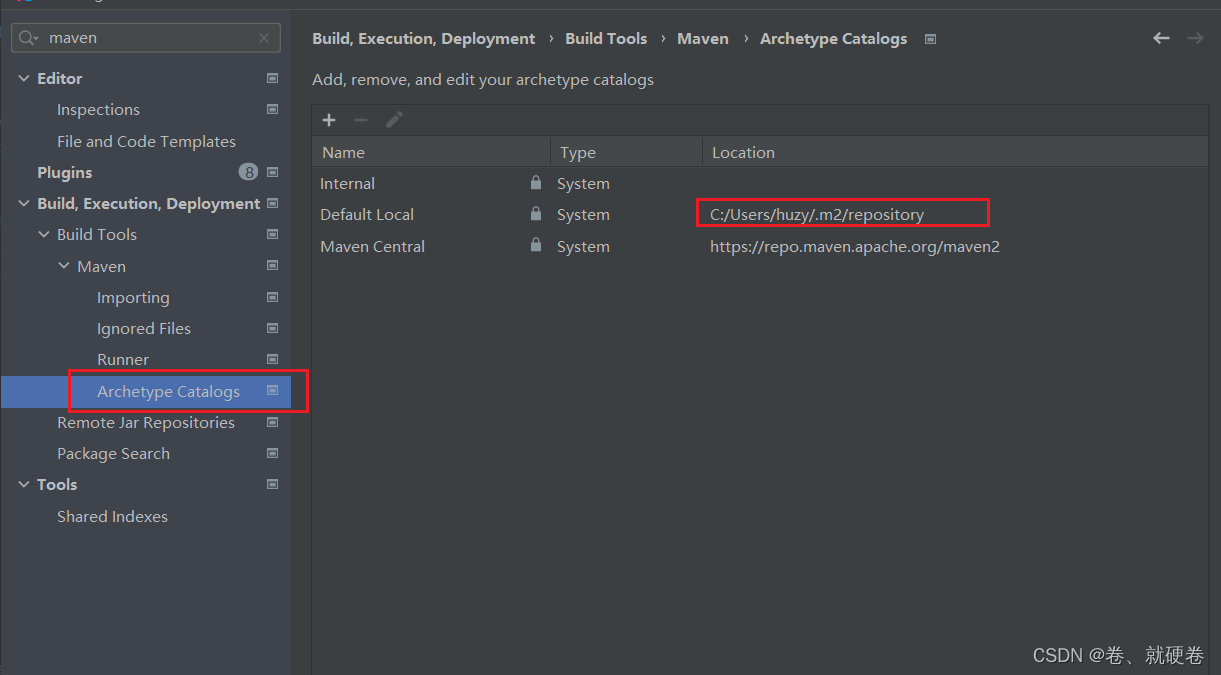The width and height of the screenshot is (1221, 675).
Task: Open Build Tools from the breadcrumb path
Action: point(606,38)
